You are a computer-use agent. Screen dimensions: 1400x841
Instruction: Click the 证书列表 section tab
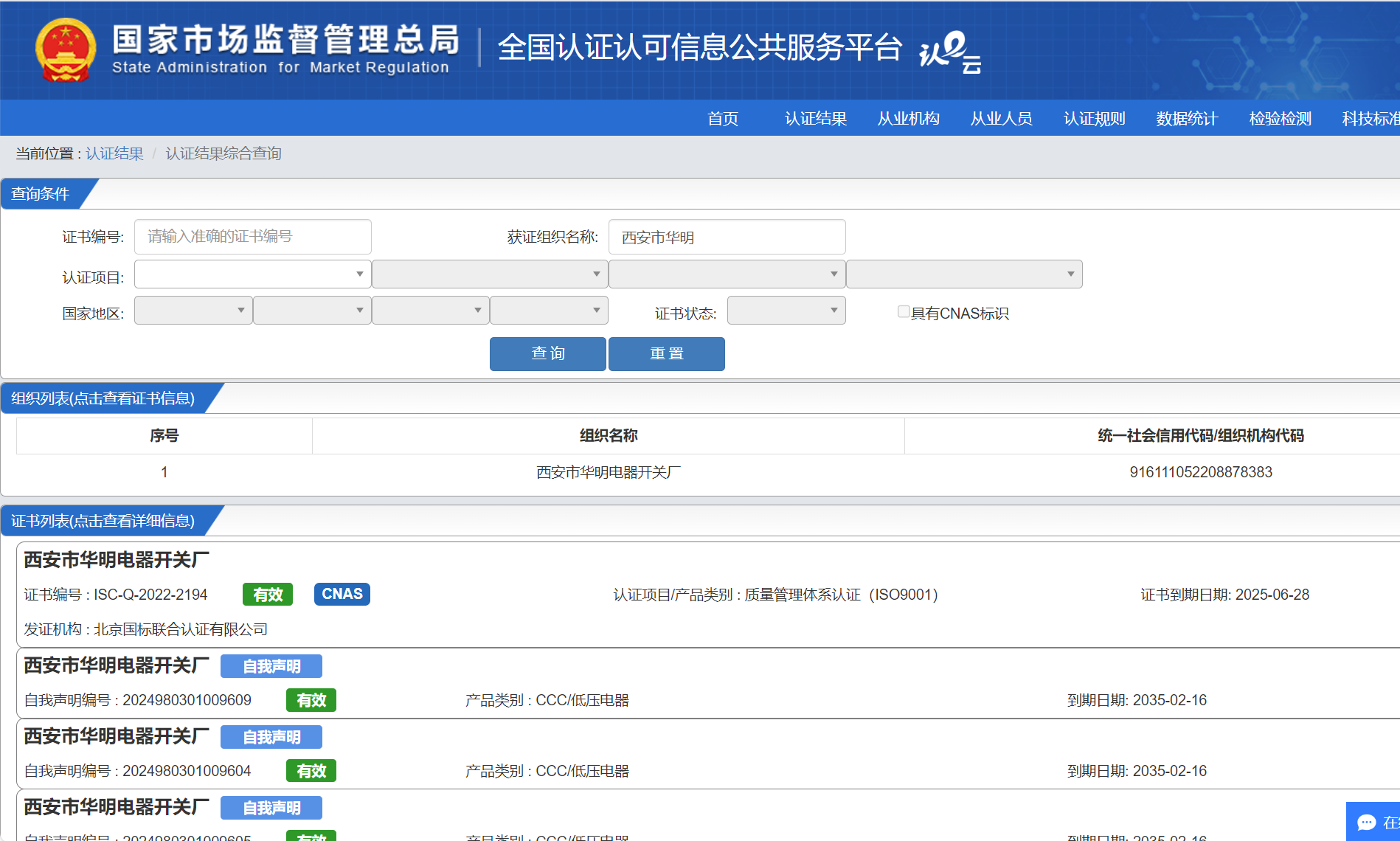coord(103,521)
